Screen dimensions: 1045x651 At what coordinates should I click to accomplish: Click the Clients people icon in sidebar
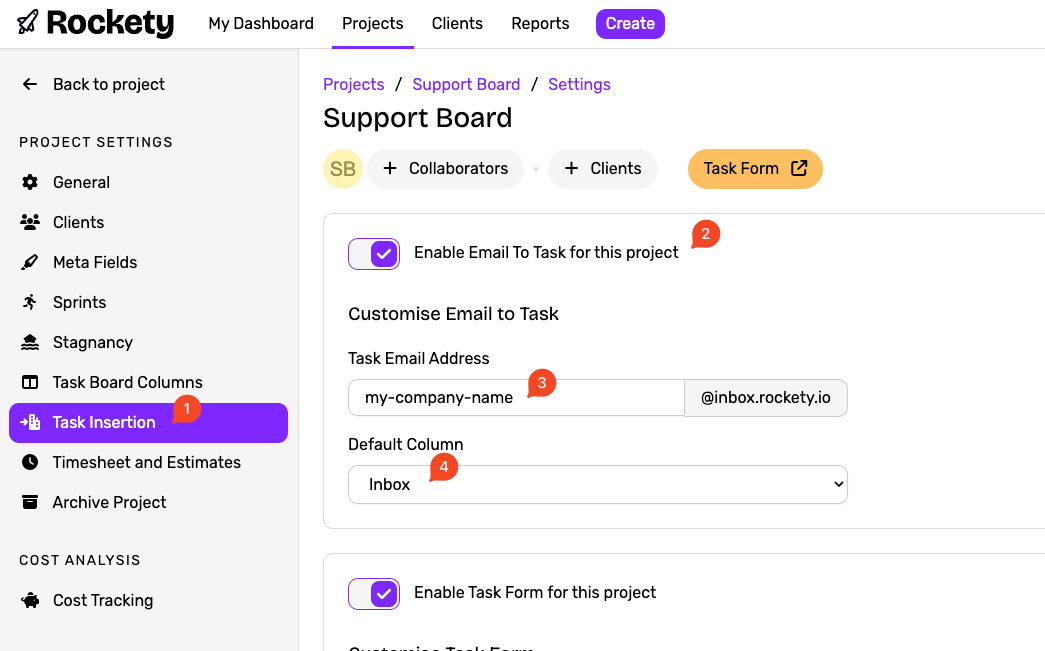[29, 222]
